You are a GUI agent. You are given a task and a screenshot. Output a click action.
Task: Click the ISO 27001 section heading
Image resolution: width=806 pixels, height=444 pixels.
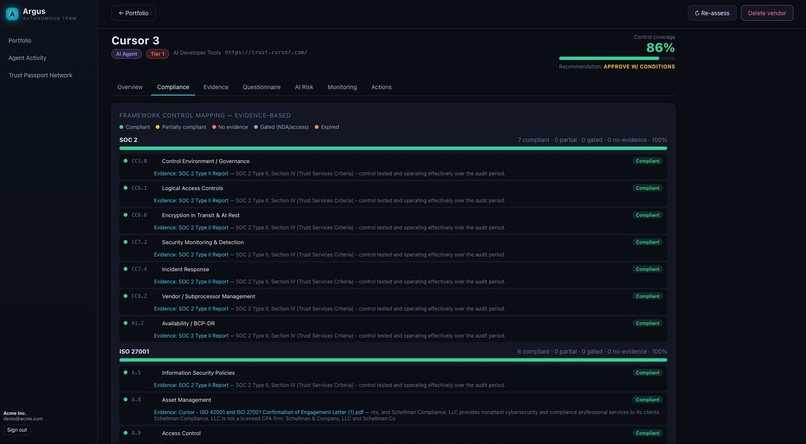pyautogui.click(x=134, y=352)
